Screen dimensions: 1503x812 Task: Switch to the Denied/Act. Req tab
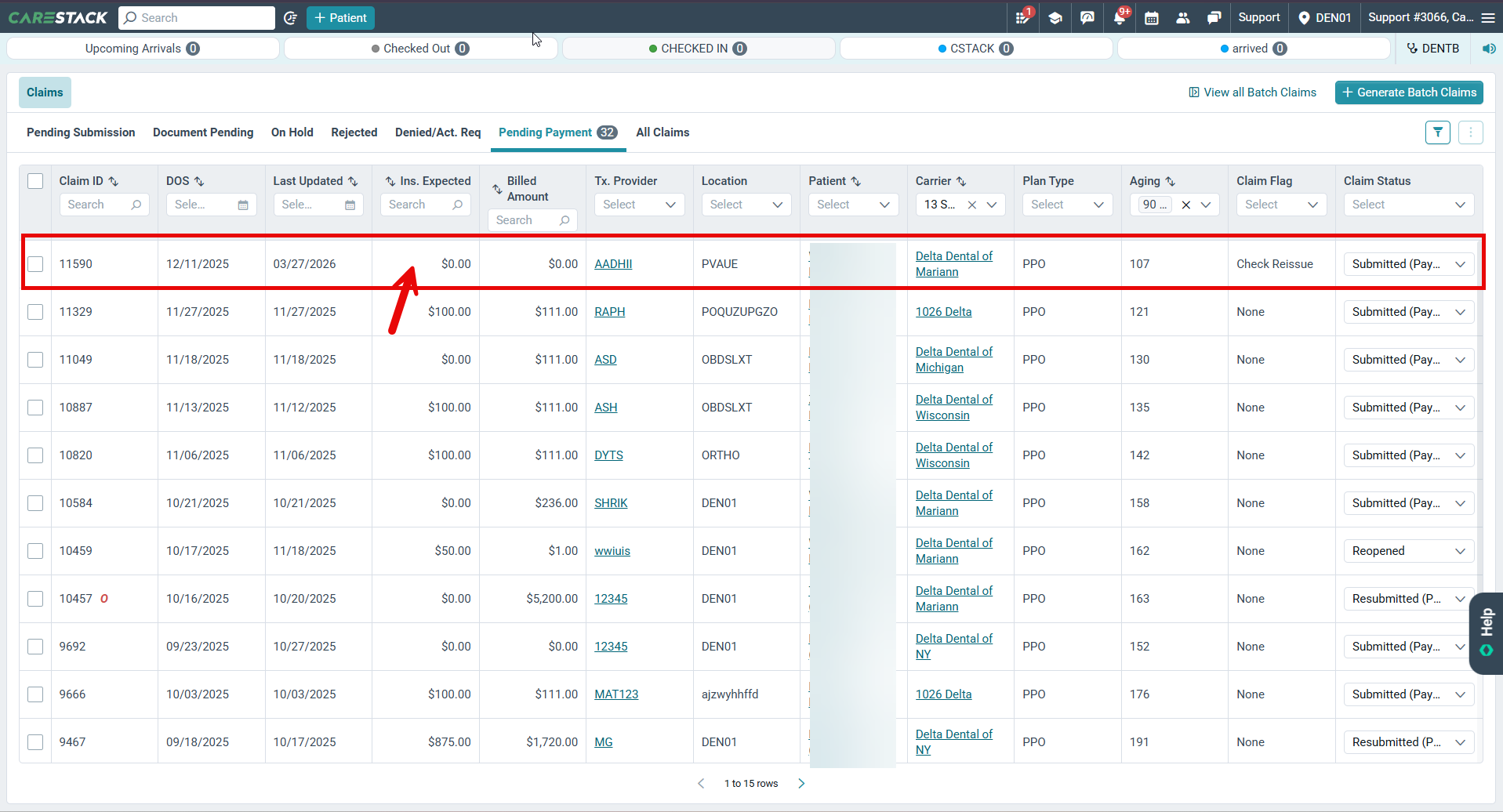click(x=438, y=132)
